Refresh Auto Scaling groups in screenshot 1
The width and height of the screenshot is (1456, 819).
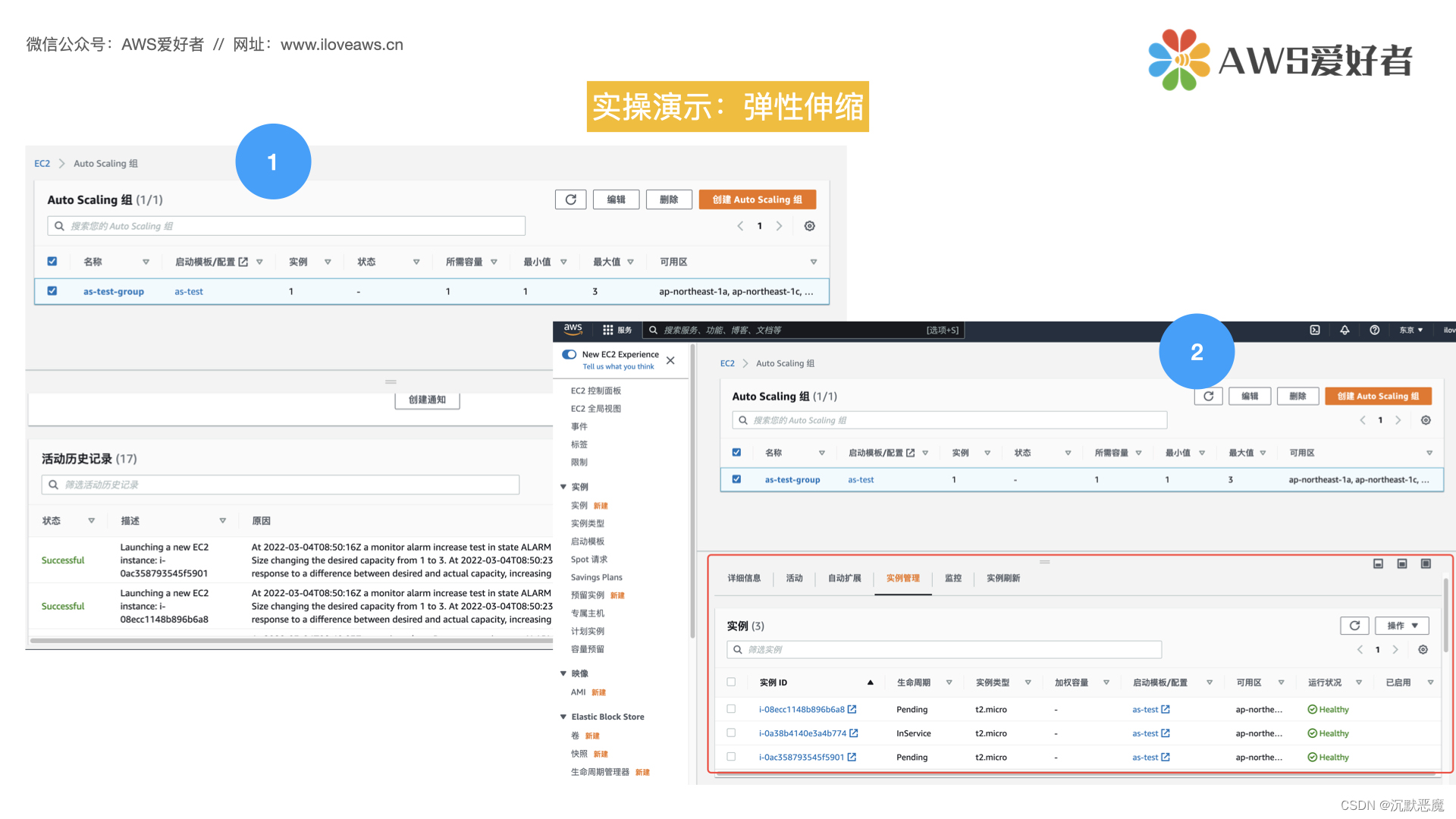570,199
